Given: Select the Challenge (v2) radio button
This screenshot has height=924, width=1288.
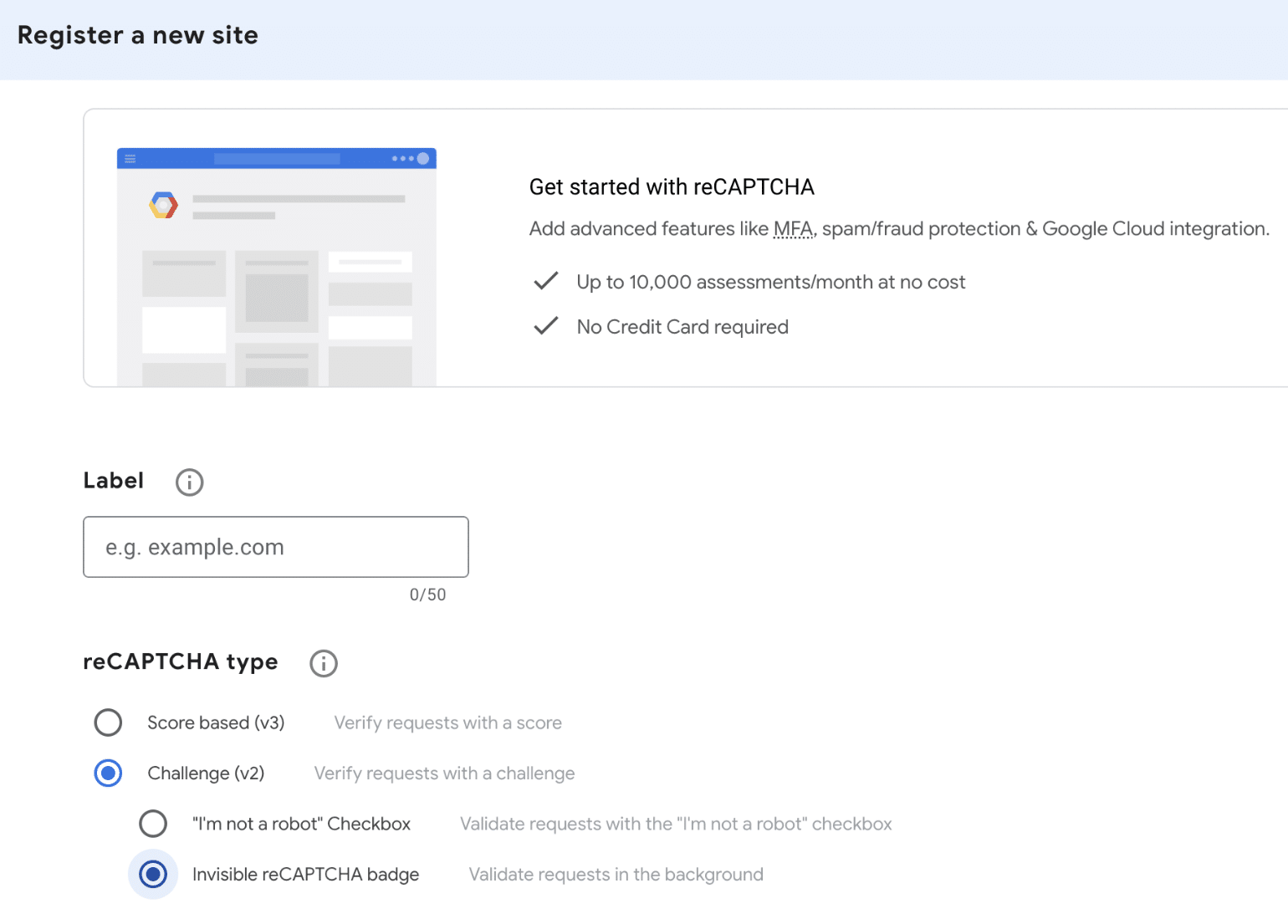Looking at the screenshot, I should 108,773.
